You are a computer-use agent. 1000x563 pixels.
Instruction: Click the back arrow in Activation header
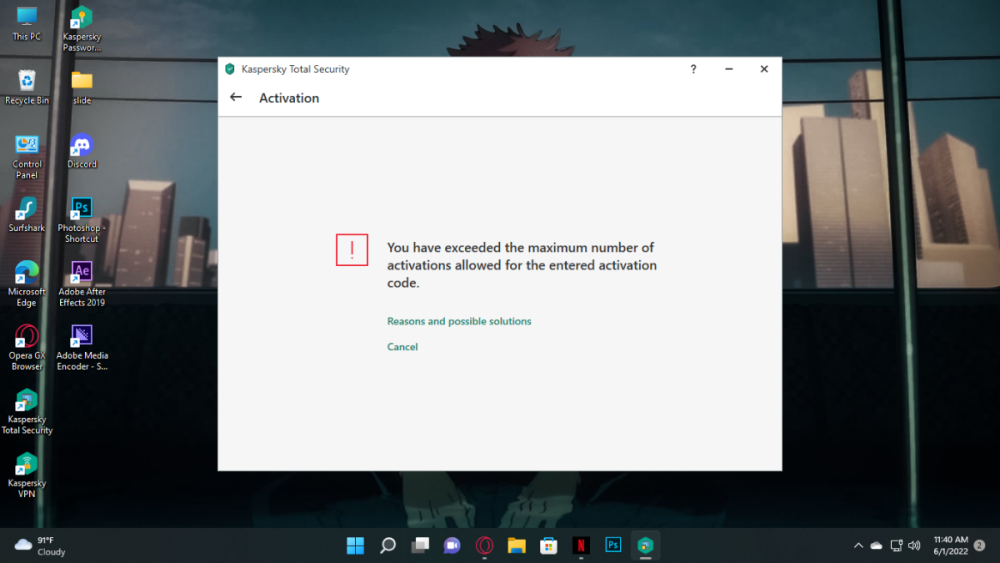click(x=236, y=98)
